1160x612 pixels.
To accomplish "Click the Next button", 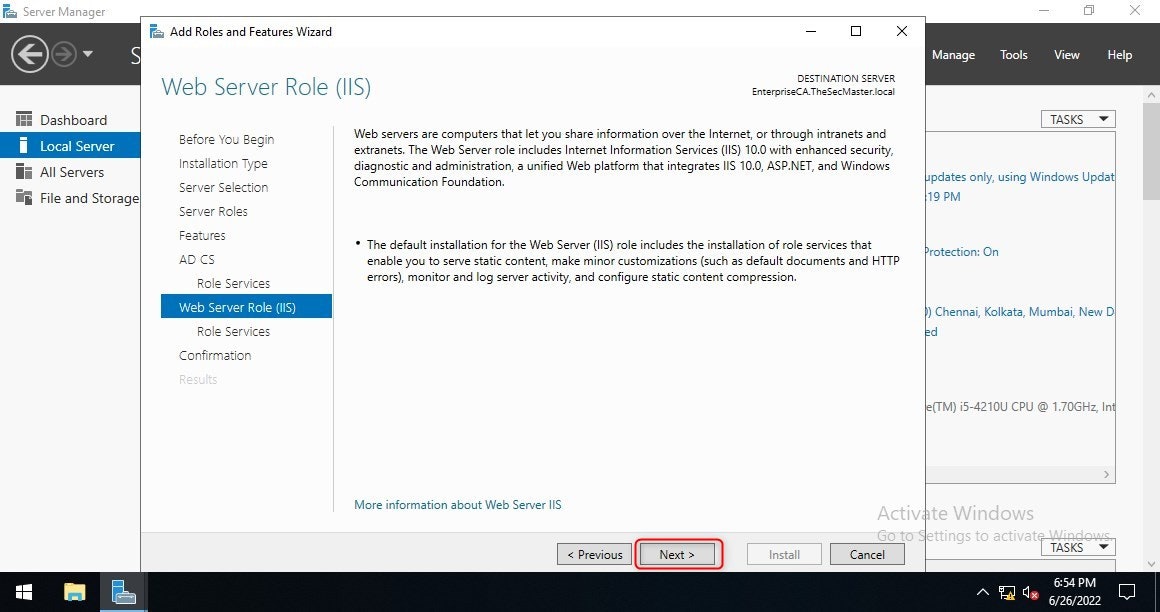I will tap(678, 554).
